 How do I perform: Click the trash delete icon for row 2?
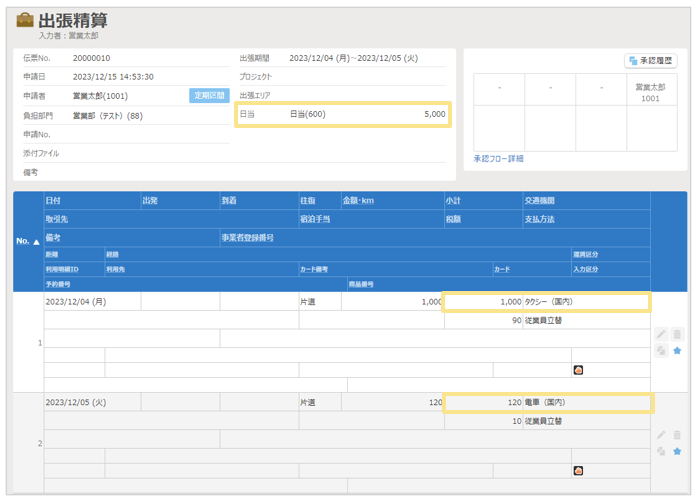677,435
